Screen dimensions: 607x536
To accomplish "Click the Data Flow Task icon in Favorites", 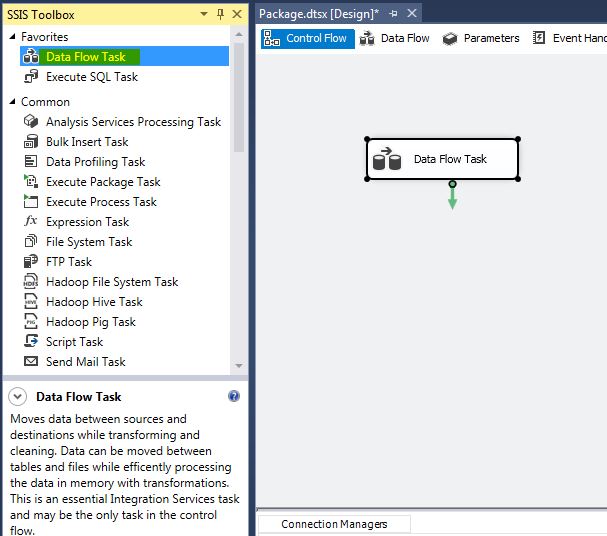I will 31,57.
